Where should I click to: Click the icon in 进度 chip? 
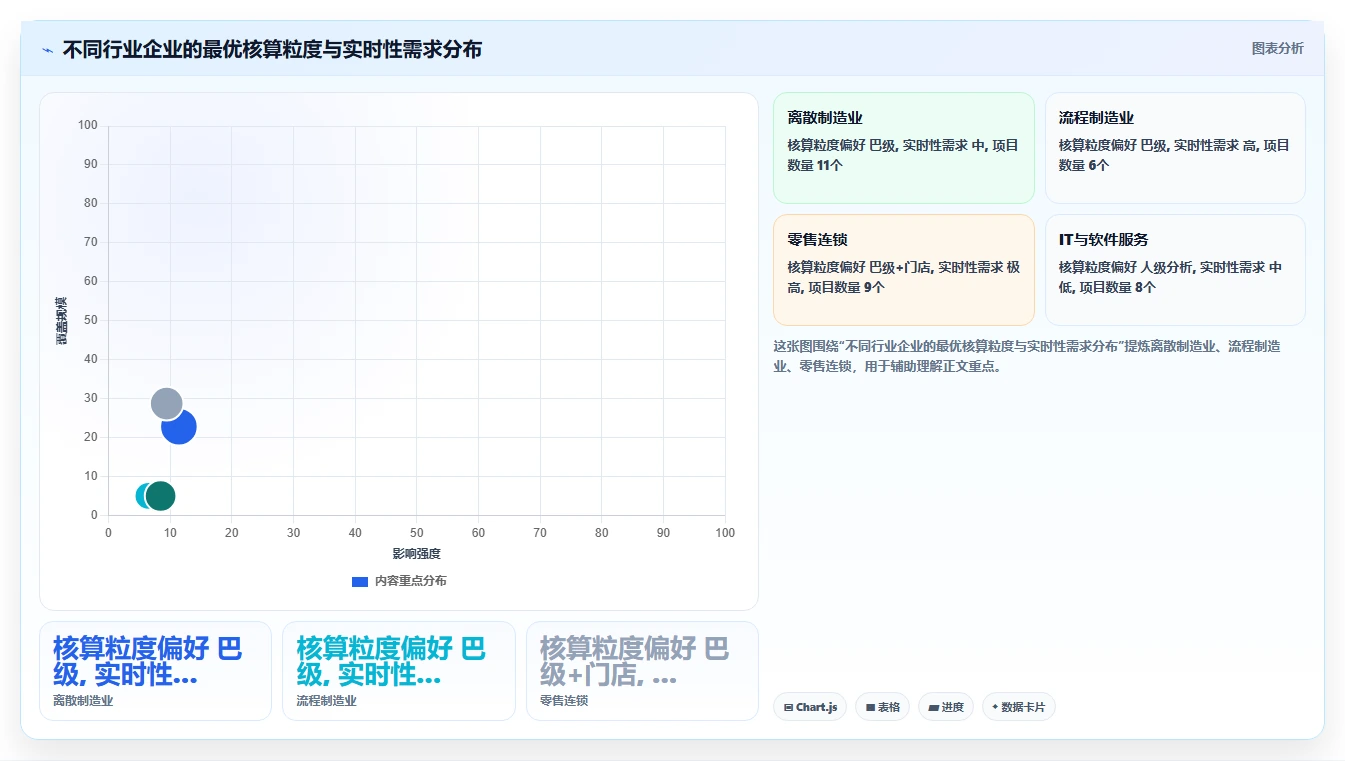tap(933, 707)
